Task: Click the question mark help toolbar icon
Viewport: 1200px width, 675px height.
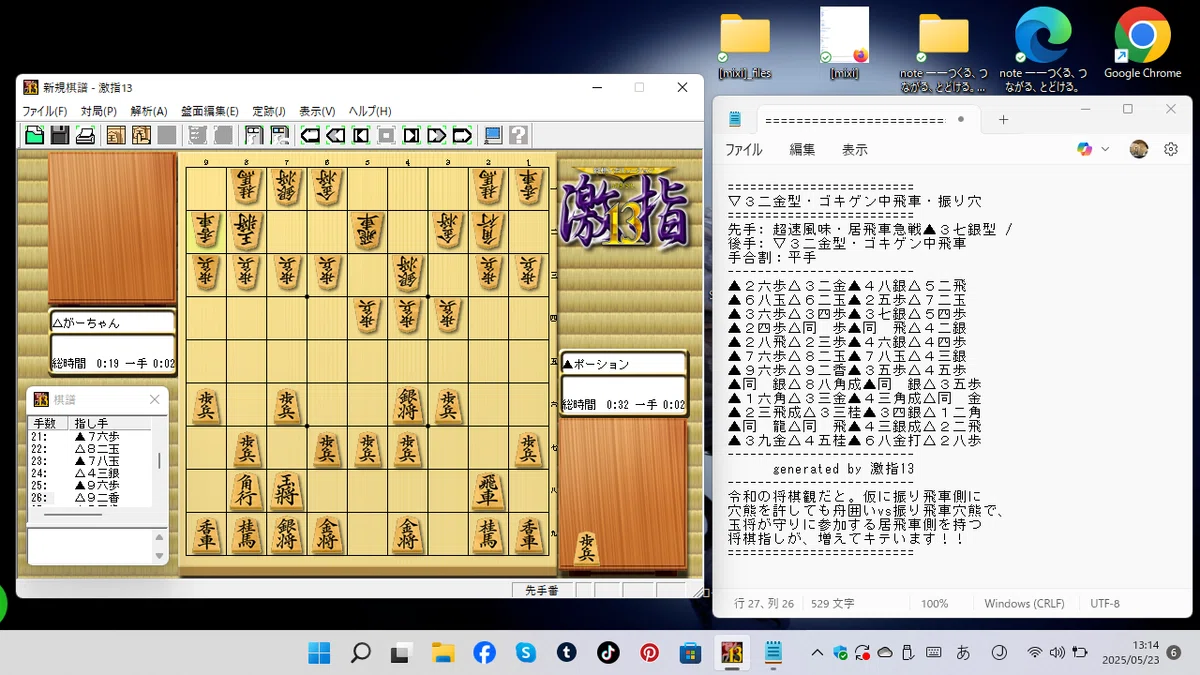Action: [518, 135]
